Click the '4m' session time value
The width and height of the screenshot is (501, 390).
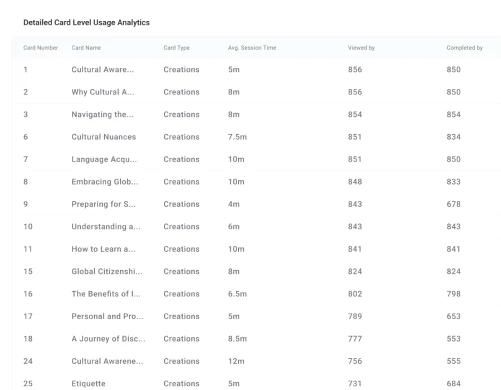click(234, 204)
